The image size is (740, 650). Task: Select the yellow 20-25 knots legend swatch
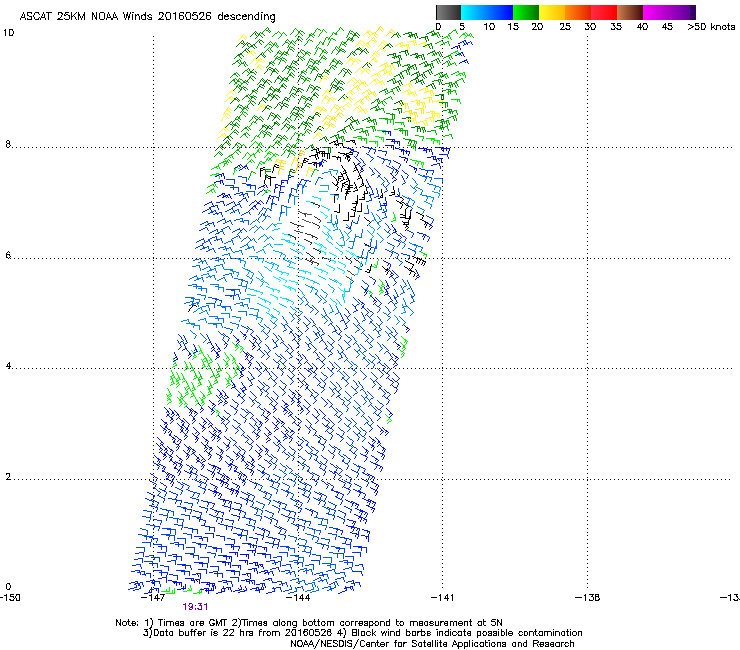(x=553, y=12)
